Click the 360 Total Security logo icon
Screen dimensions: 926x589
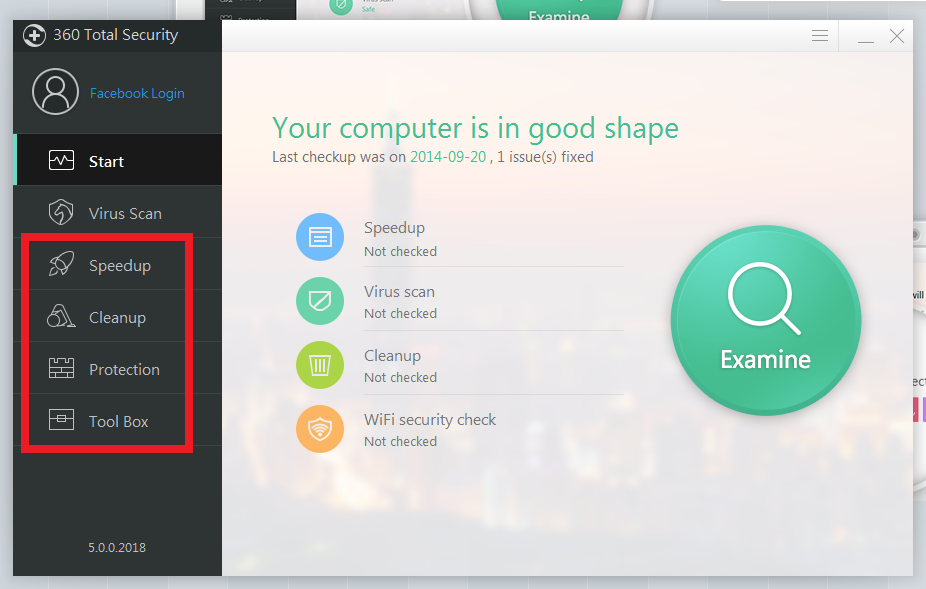click(34, 35)
